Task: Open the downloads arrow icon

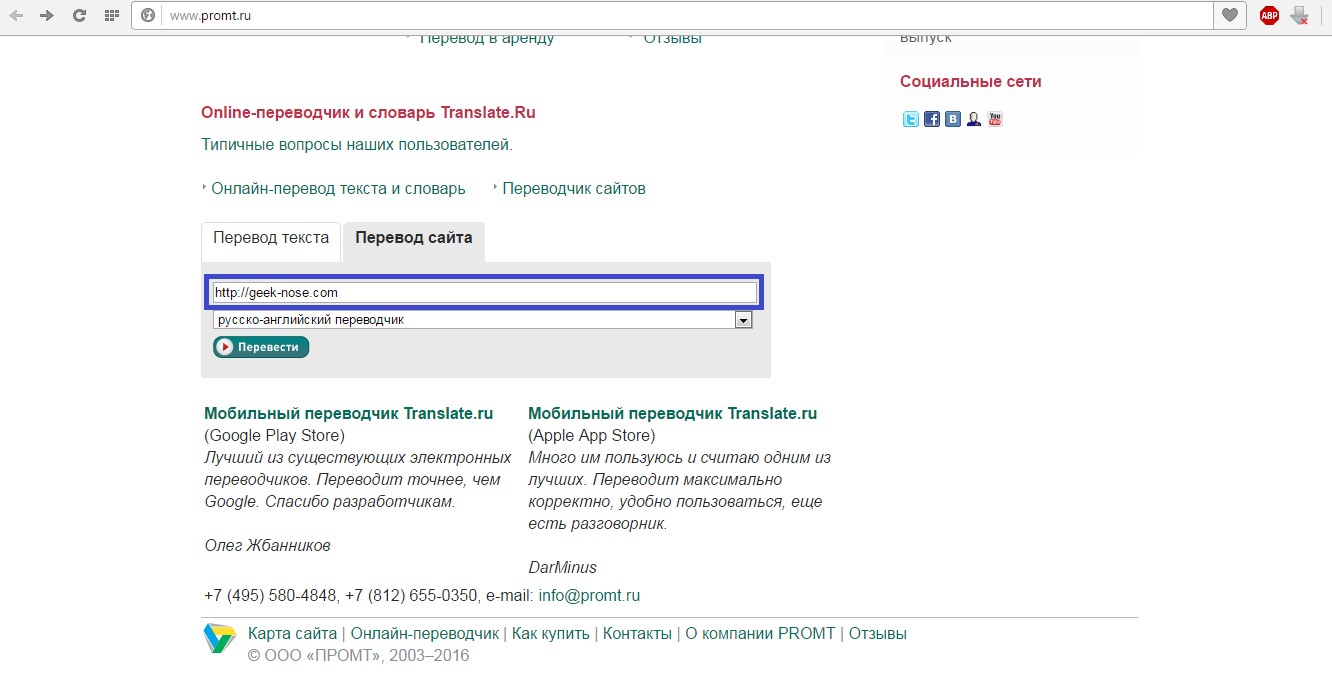Action: pyautogui.click(x=1300, y=15)
